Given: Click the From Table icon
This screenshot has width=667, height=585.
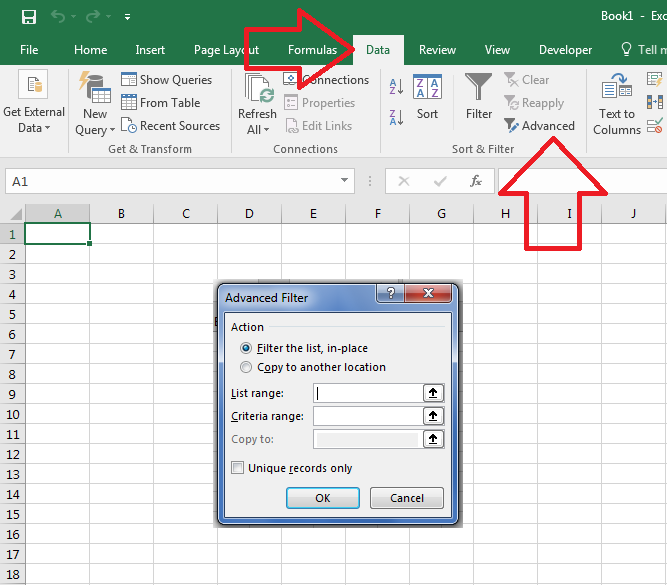Looking at the screenshot, I should click(130, 103).
